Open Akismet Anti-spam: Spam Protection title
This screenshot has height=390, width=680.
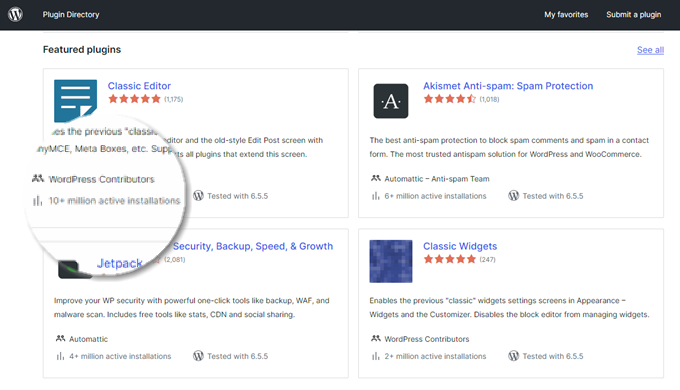tap(508, 86)
